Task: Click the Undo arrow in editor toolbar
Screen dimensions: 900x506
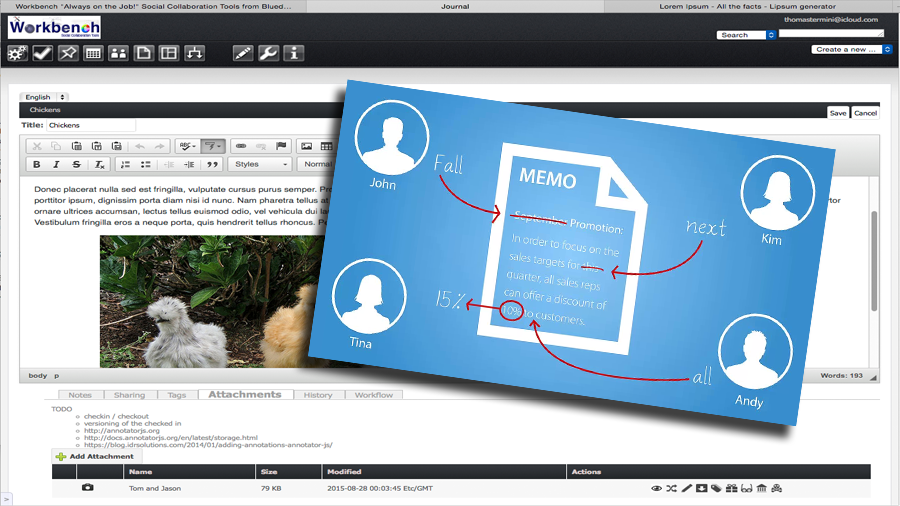Action: pos(140,146)
